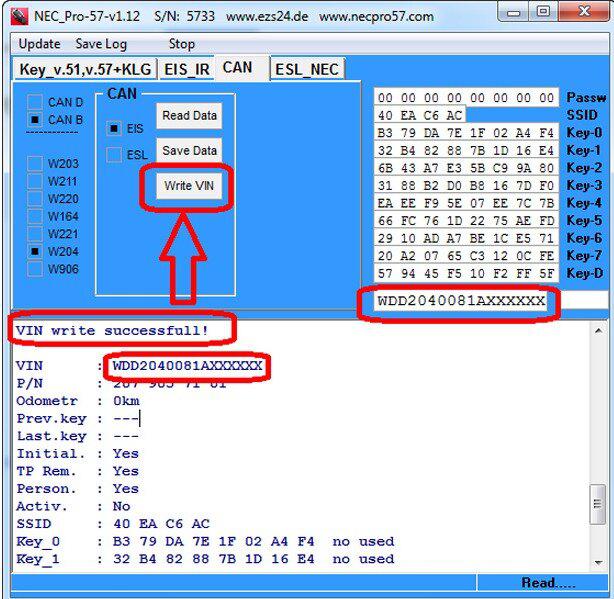
Task: Check the W211 model checkbox
Action: (35, 181)
